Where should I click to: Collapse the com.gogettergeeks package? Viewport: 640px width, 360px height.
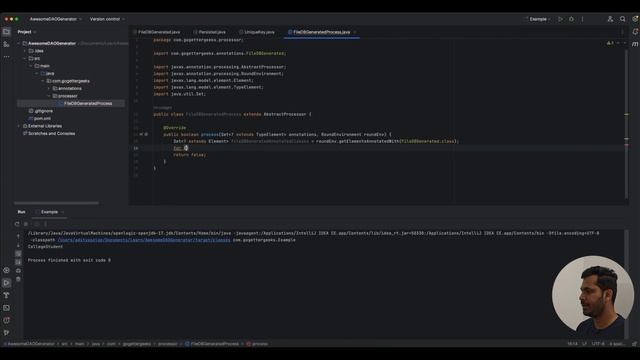click(x=43, y=81)
